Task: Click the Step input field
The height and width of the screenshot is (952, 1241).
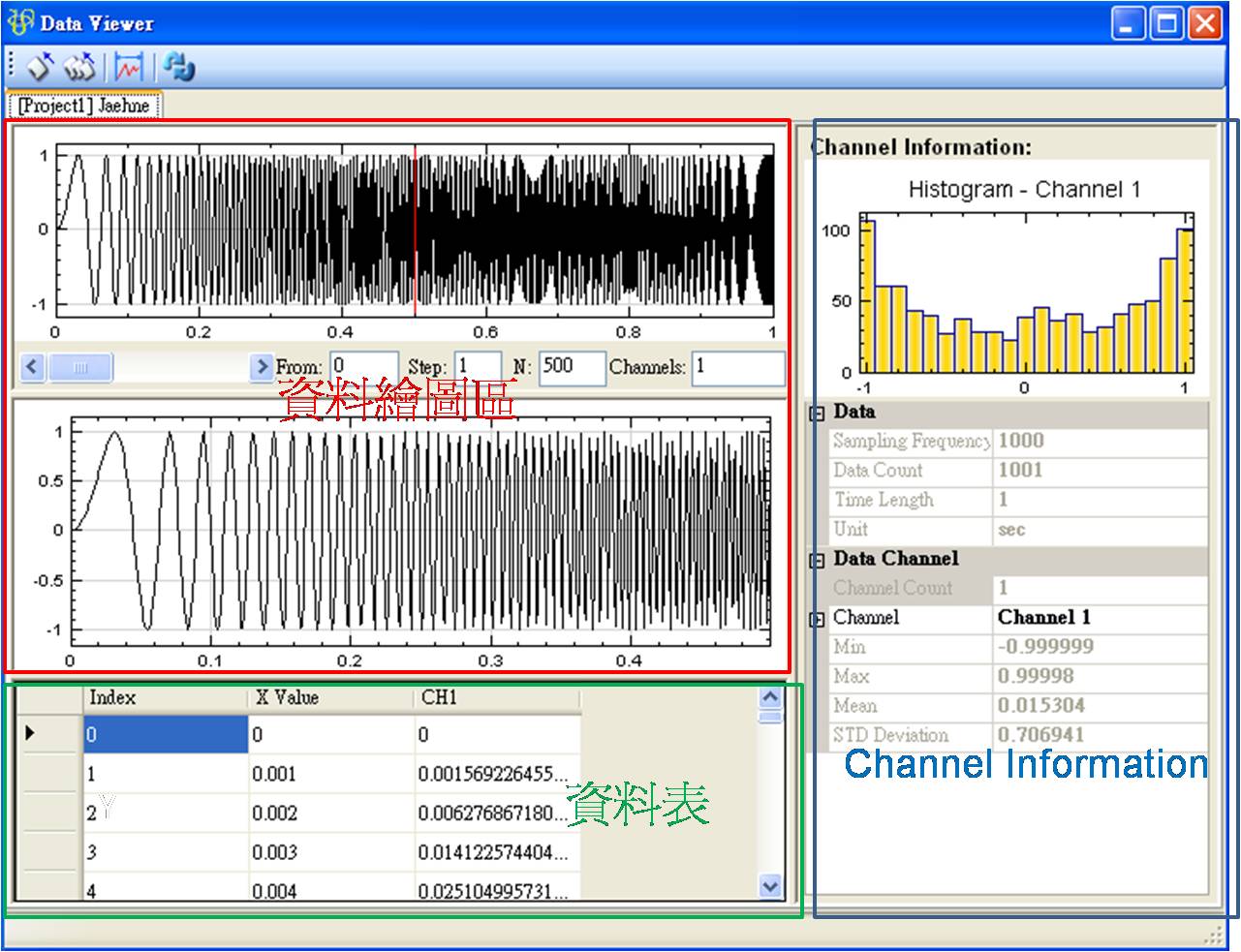Action: click(478, 367)
